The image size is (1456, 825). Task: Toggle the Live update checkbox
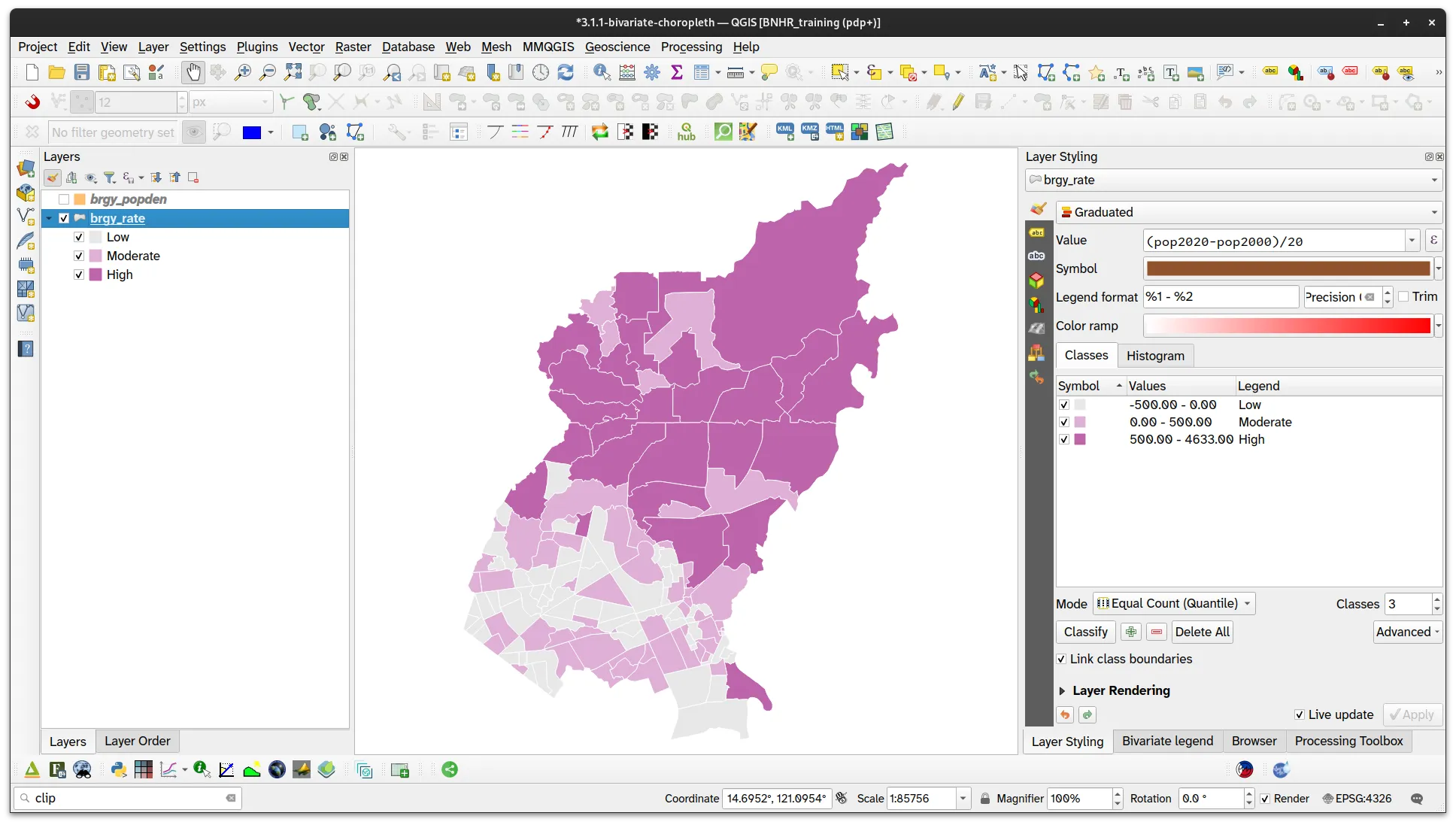tap(1299, 714)
